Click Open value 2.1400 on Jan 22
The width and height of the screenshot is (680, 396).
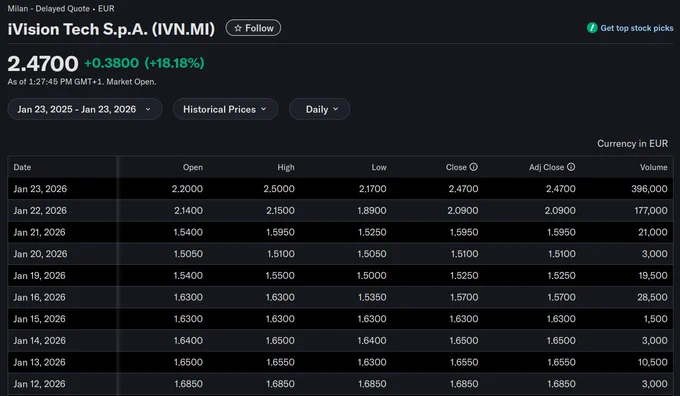tap(188, 210)
